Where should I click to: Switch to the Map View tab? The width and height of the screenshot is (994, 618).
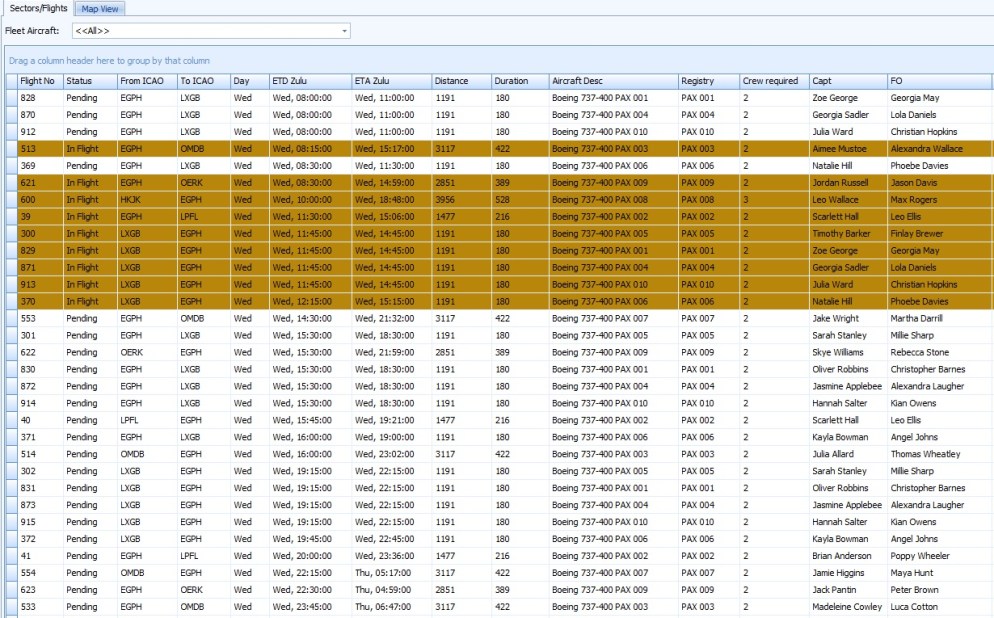tap(100, 8)
